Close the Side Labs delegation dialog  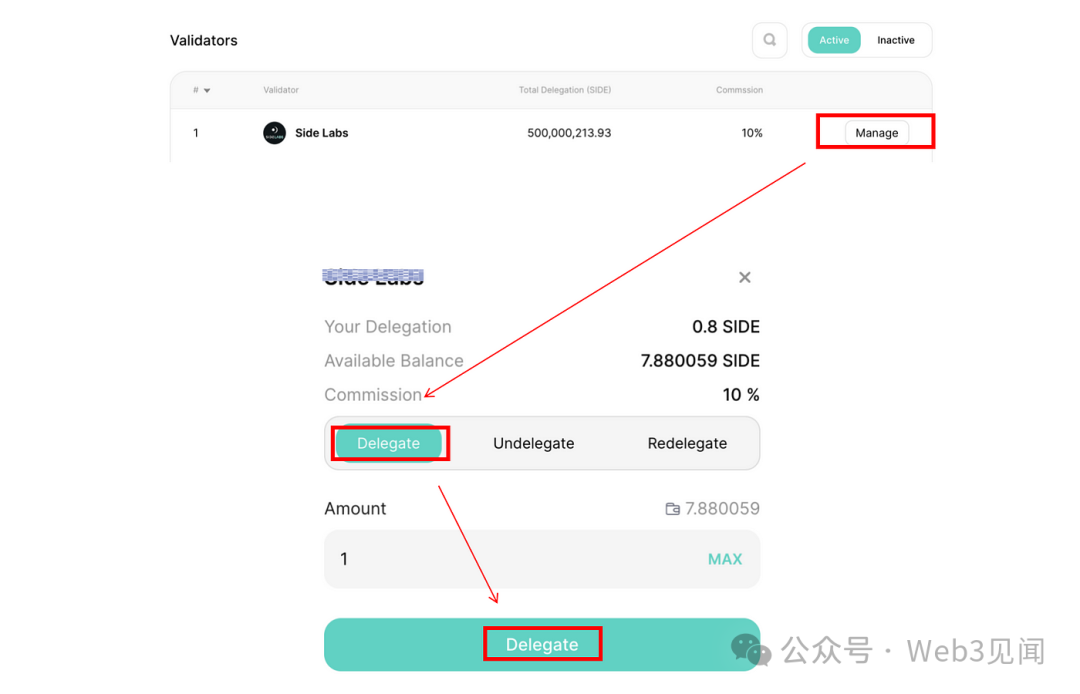tap(745, 277)
